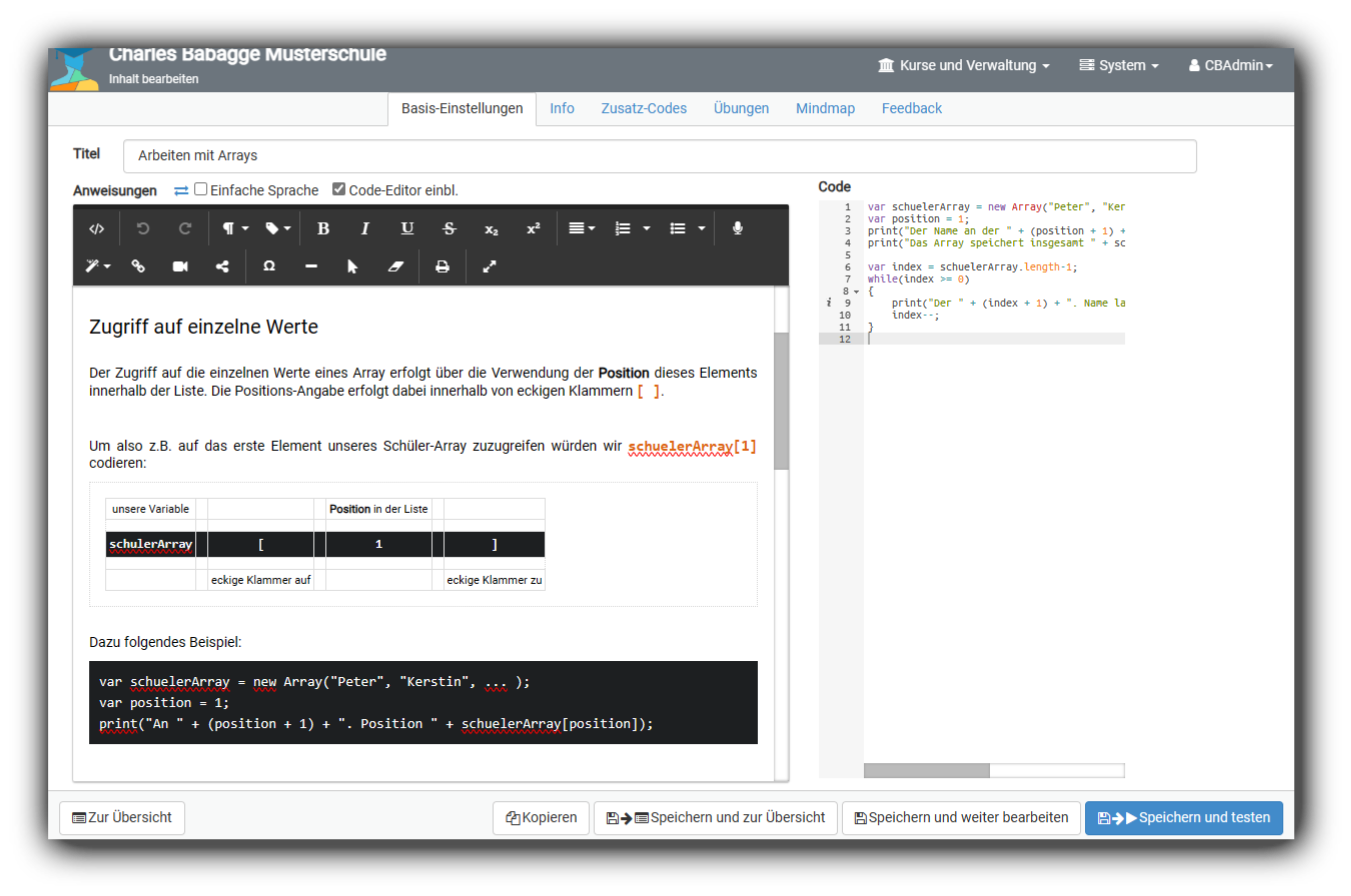Apply bold formatting in the text editor
This screenshot has height=896, width=1351.
click(323, 228)
